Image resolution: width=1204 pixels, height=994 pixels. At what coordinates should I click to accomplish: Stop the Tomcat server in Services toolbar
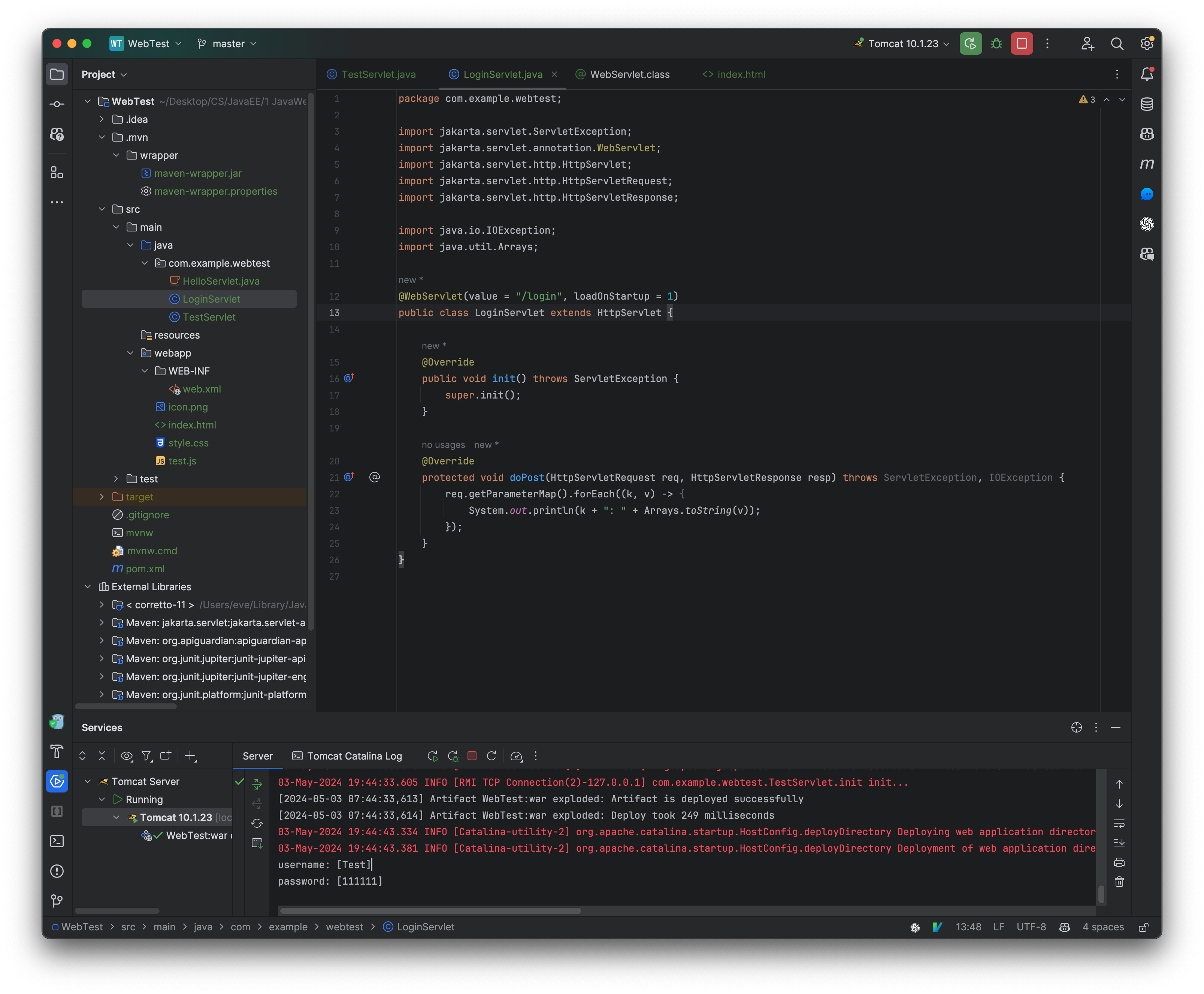(x=472, y=756)
